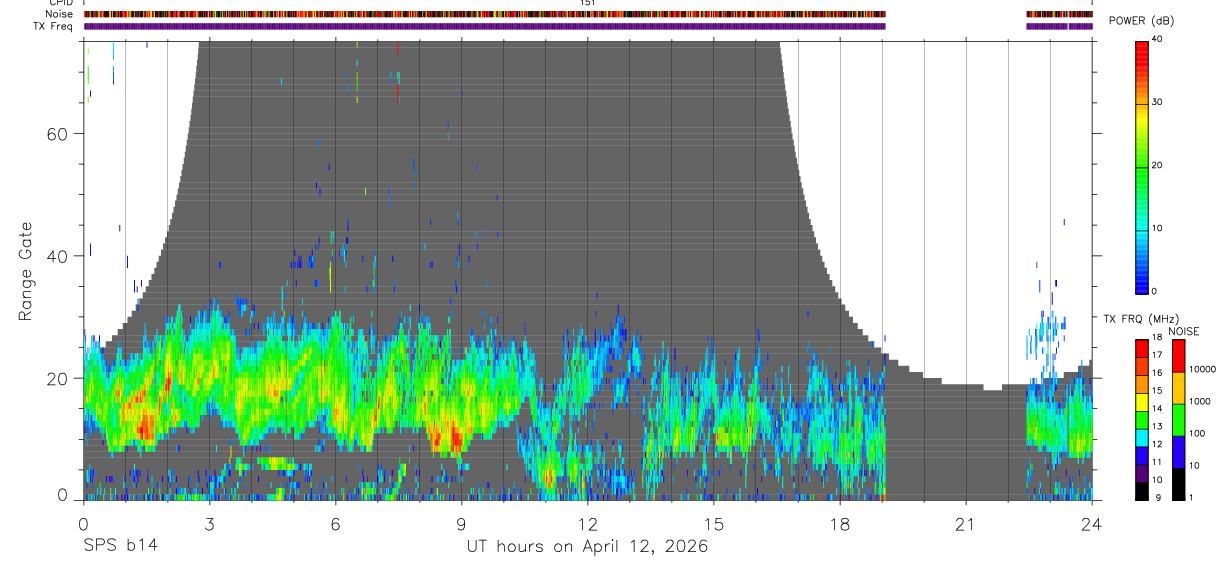Click the strong red echo near 9 UT
This screenshot has height=567, width=1228.
click(x=457, y=438)
